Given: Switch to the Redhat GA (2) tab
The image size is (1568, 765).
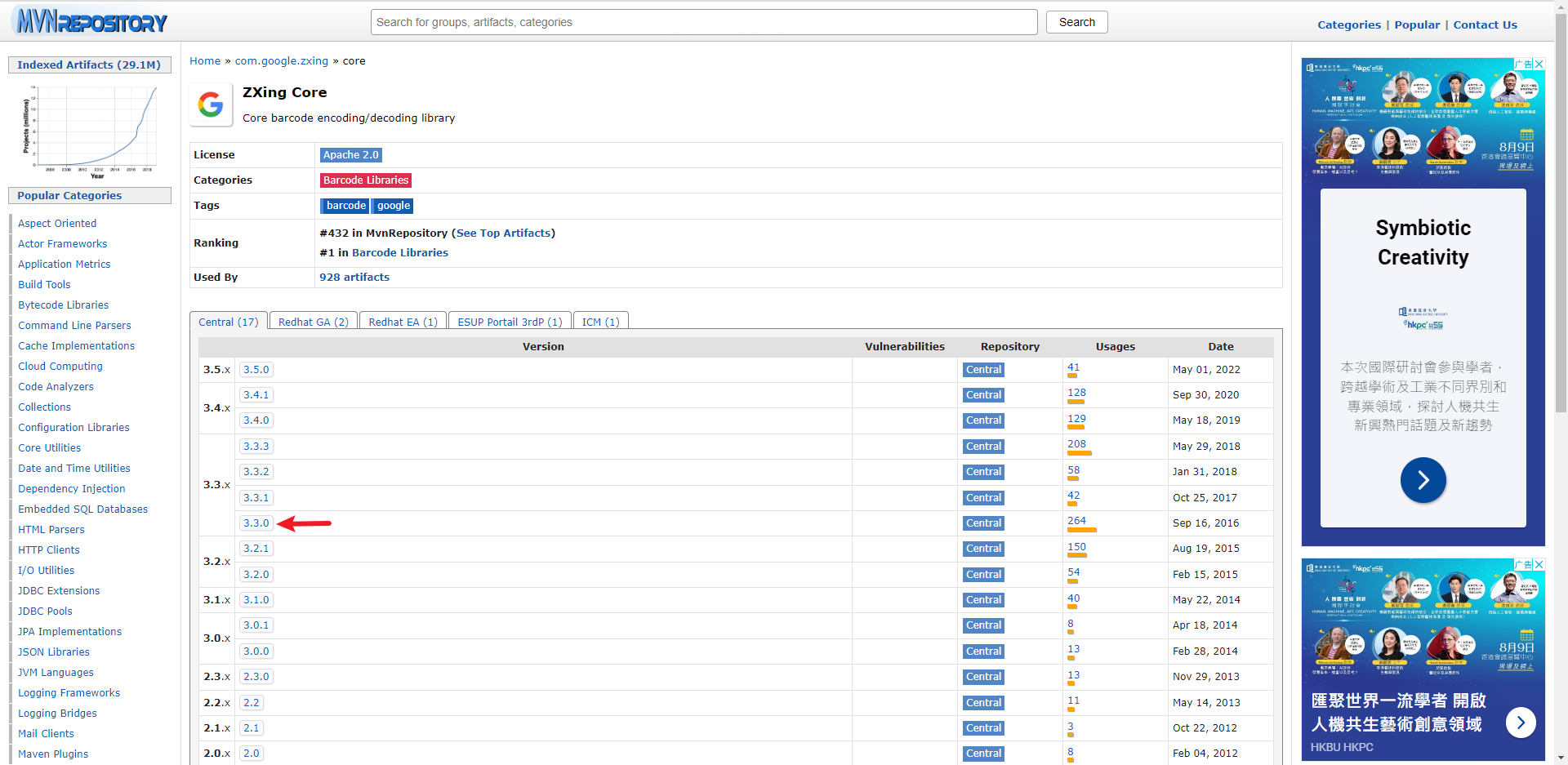Looking at the screenshot, I should coord(314,322).
